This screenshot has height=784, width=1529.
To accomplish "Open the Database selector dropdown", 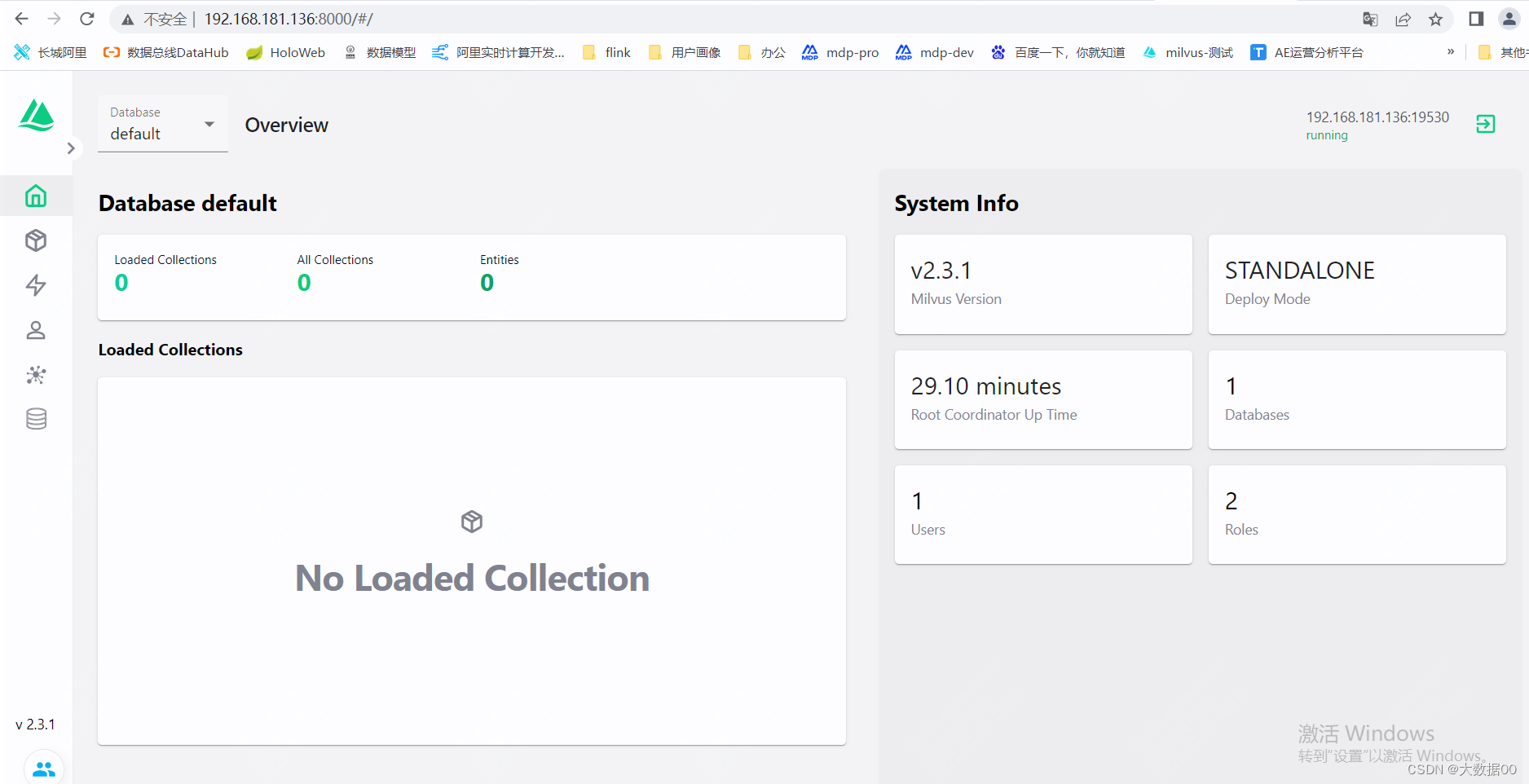I will coord(208,124).
